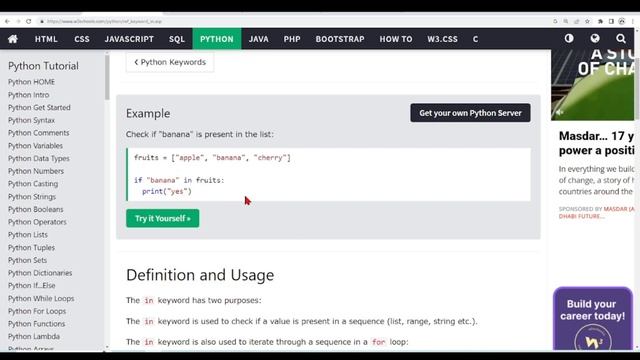Open the BOOTSTRAP tutorial tab
Viewport: 640px width, 360px height.
(340, 39)
